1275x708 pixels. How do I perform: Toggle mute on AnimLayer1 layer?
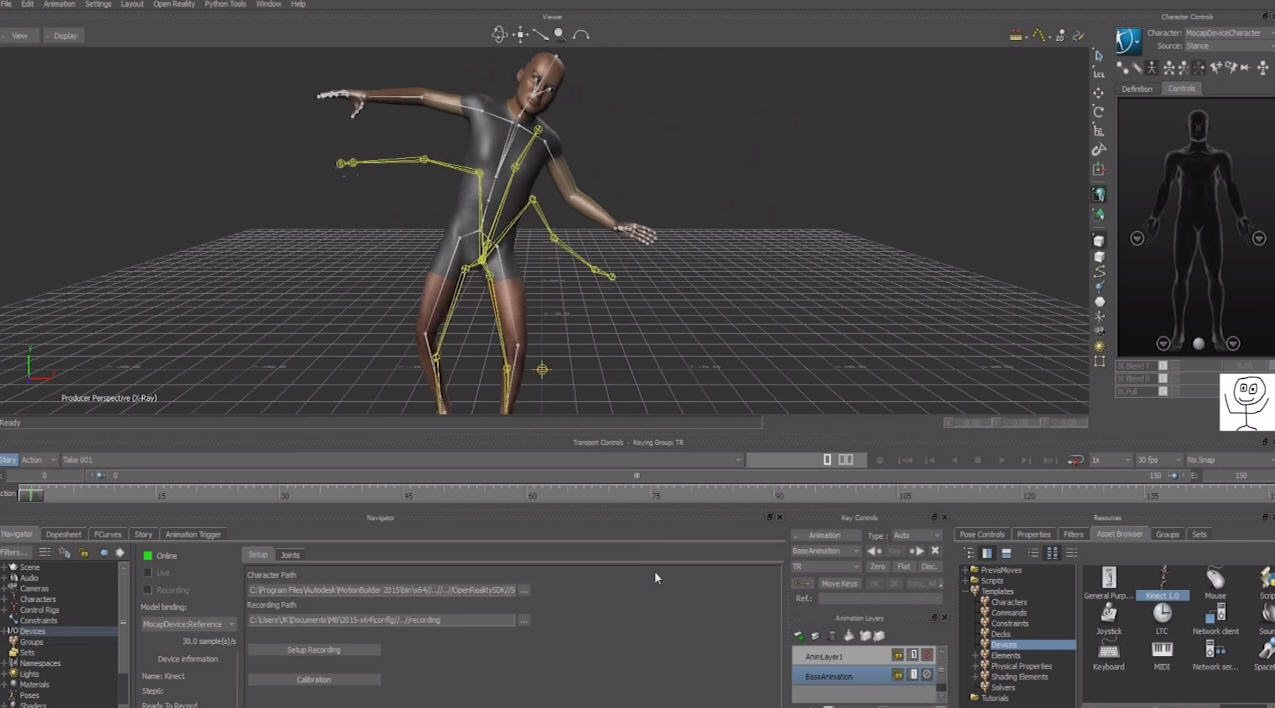927,655
